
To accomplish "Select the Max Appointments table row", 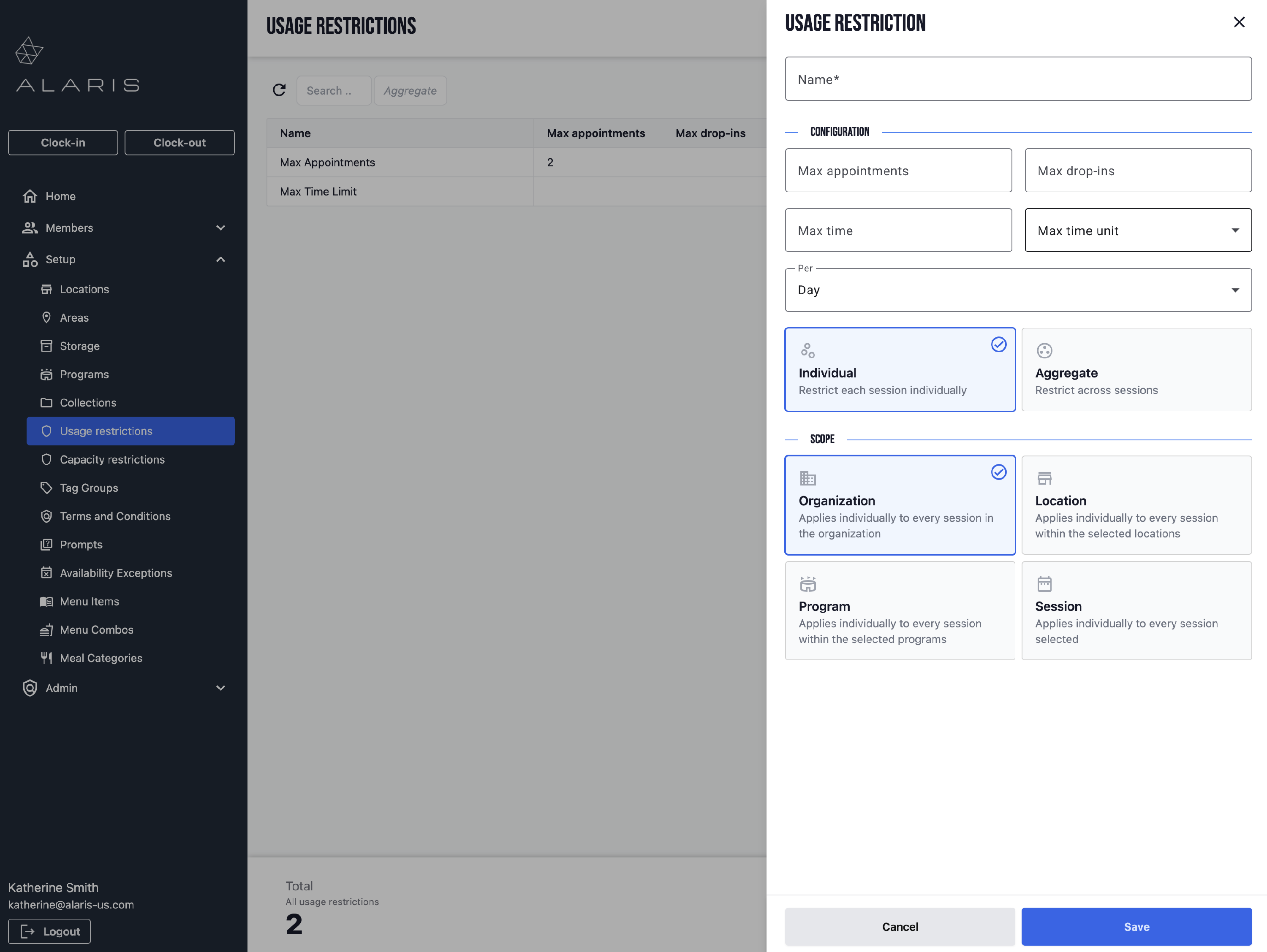I will pyautogui.click(x=516, y=163).
